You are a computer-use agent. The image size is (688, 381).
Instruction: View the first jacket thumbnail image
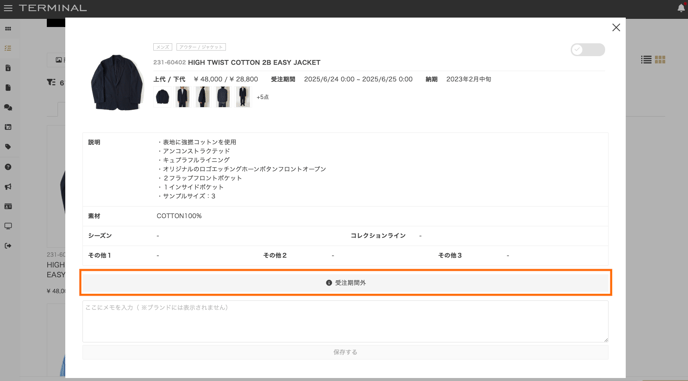[162, 97]
